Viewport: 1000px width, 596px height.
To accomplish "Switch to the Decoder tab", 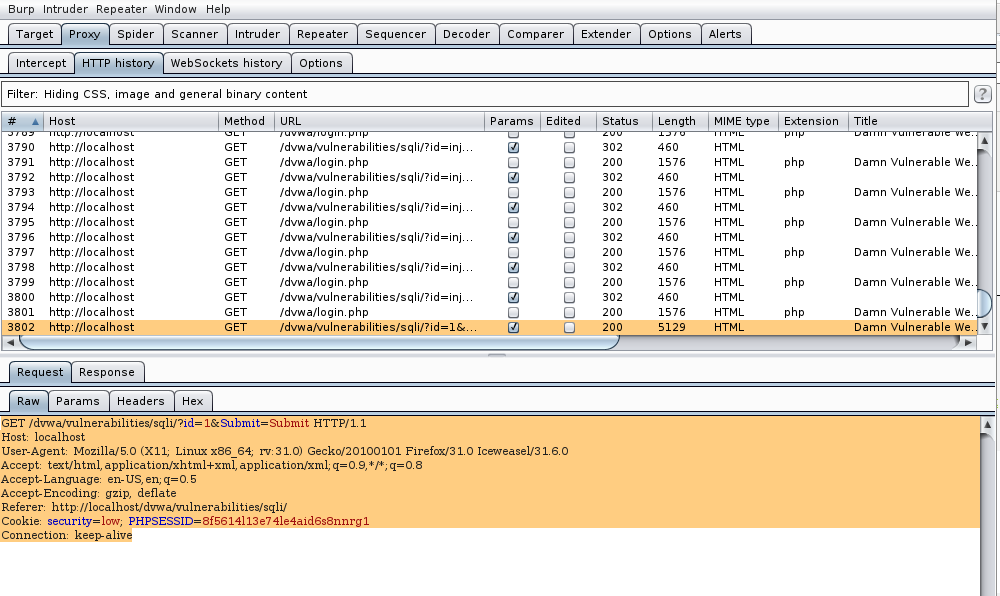I will point(466,34).
